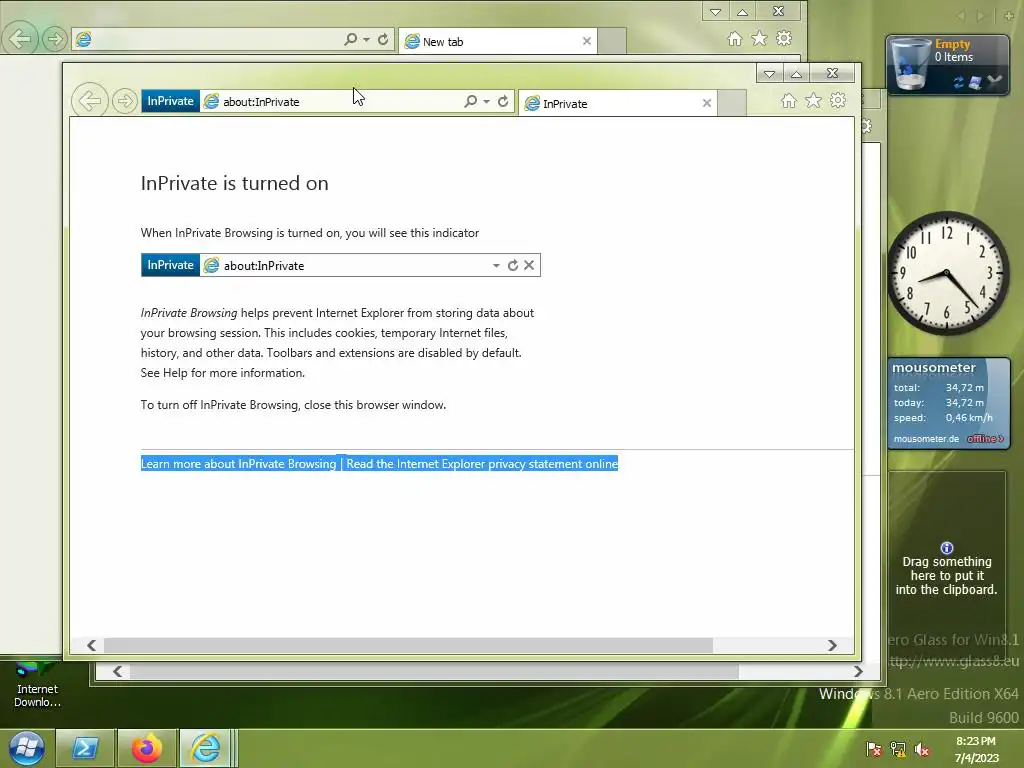This screenshot has width=1024, height=768.
Task: Go home in the New tab window
Action: coord(735,39)
